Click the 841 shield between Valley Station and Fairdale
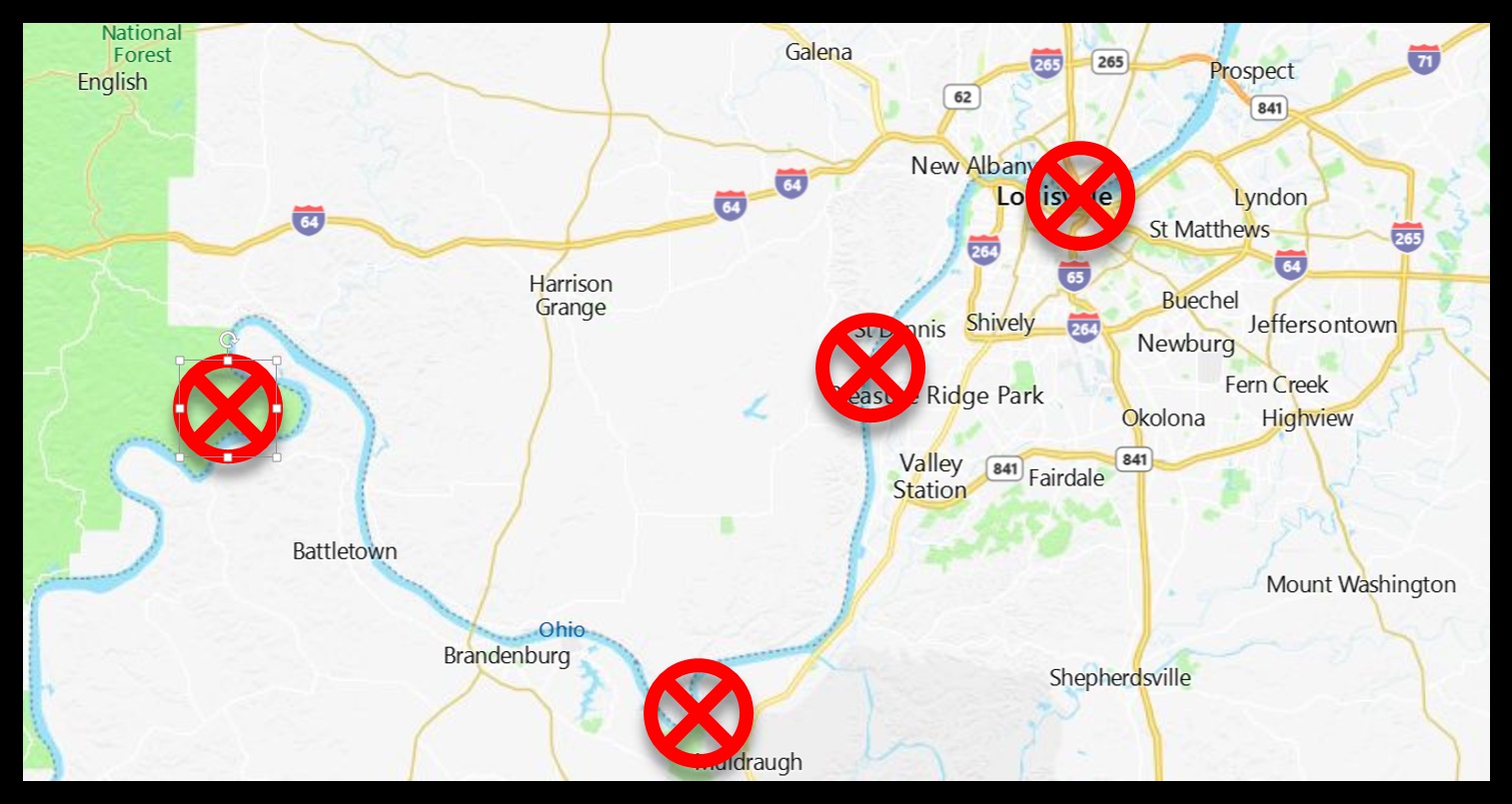1512x804 pixels. tap(1005, 468)
